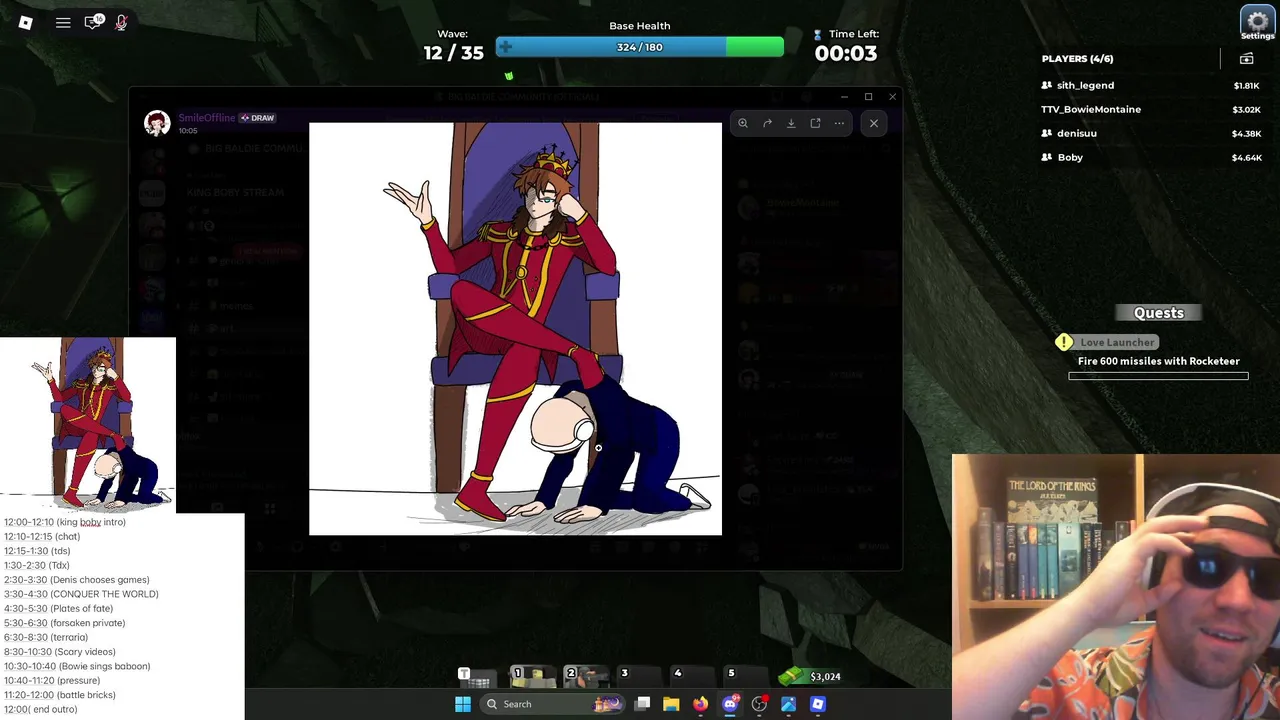Open Roblox chat with 16 unread
1280x720 pixels.
(93, 22)
